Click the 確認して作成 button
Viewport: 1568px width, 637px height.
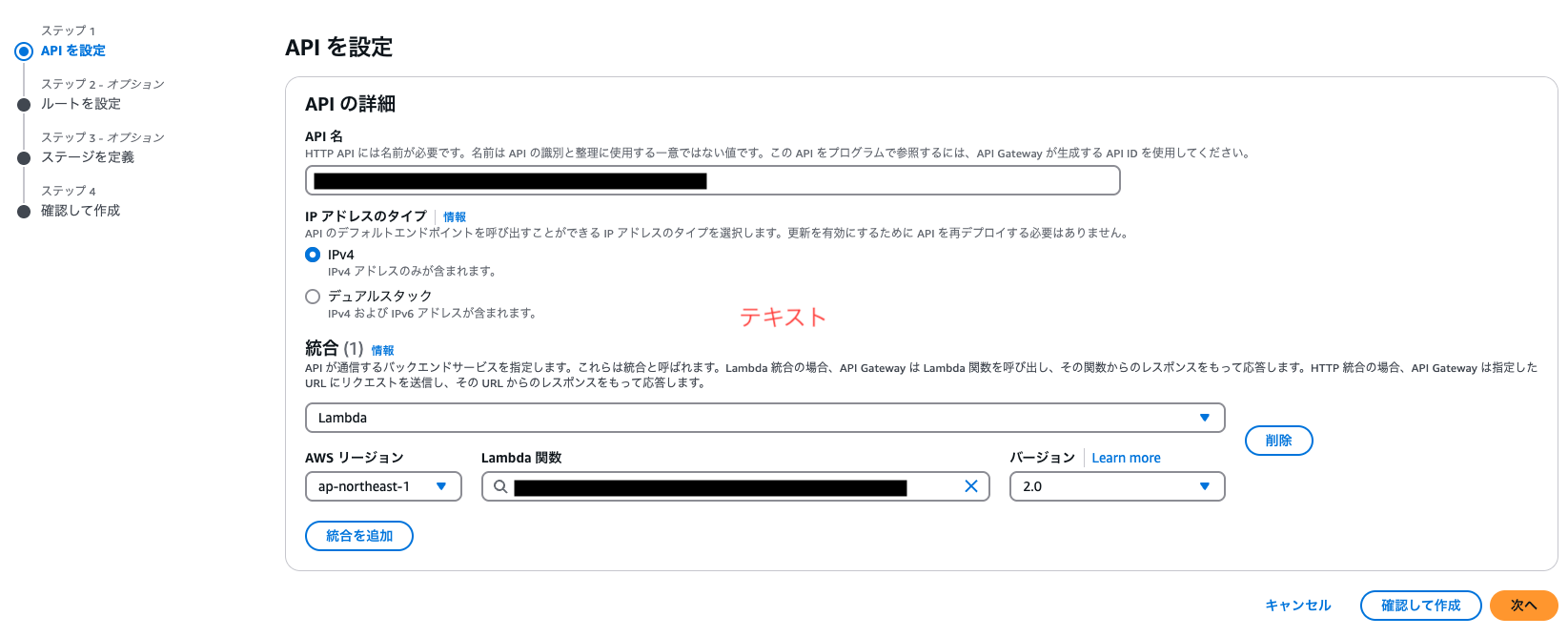click(1421, 606)
